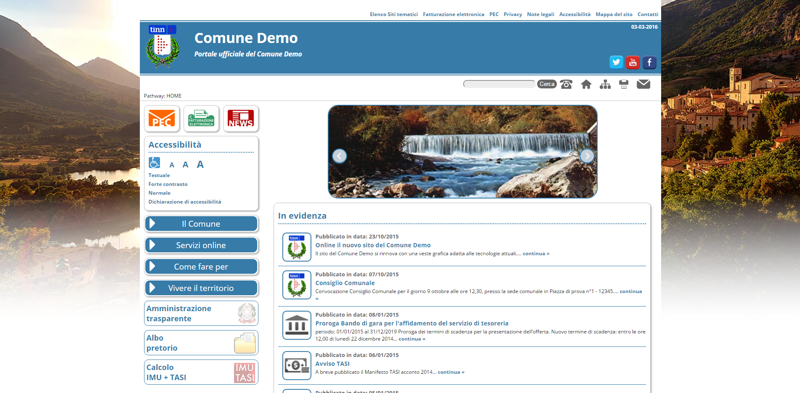
Task: Click the envelope mail icon
Action: (643, 84)
